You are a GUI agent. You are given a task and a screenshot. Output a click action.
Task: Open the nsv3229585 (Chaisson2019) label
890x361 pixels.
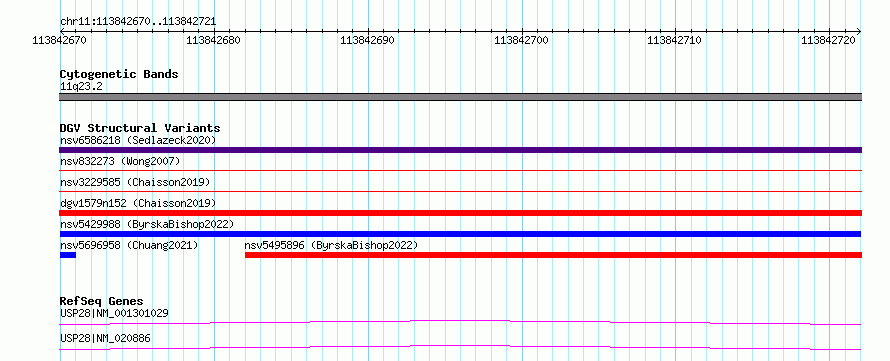tap(135, 182)
